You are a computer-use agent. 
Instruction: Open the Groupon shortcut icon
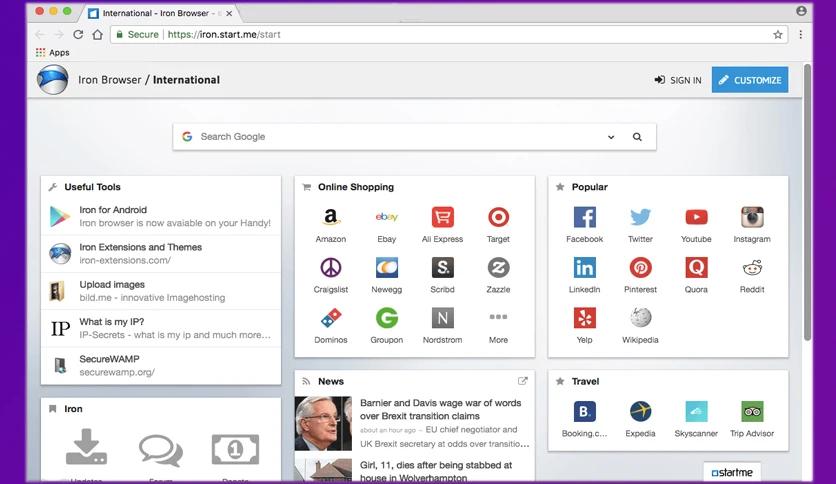coord(387,318)
